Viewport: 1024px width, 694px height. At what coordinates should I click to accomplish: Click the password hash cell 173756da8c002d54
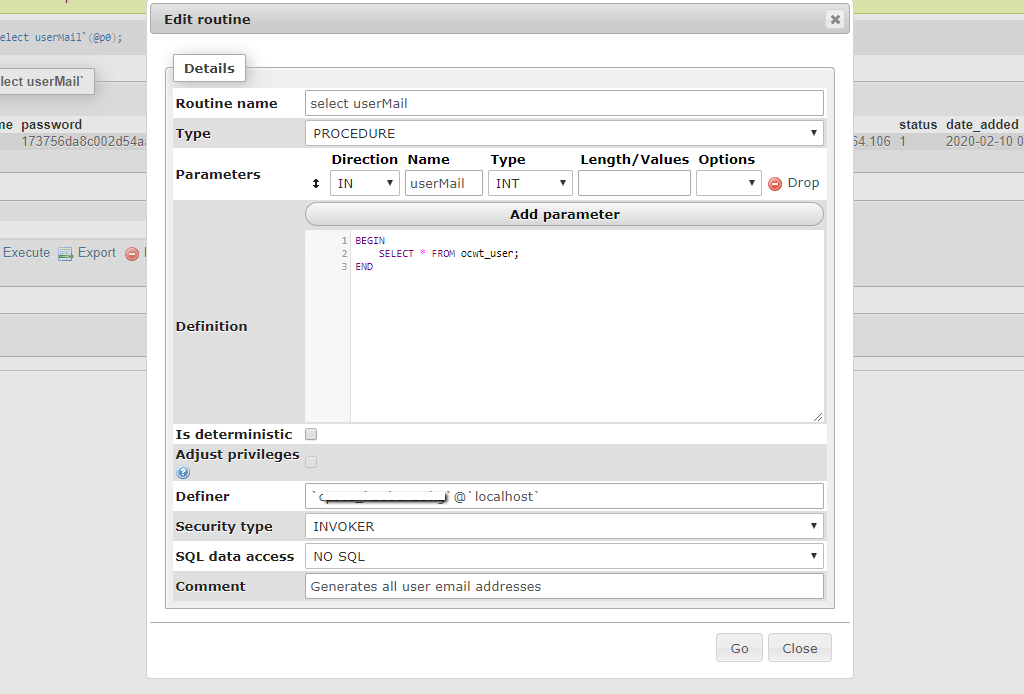point(84,141)
